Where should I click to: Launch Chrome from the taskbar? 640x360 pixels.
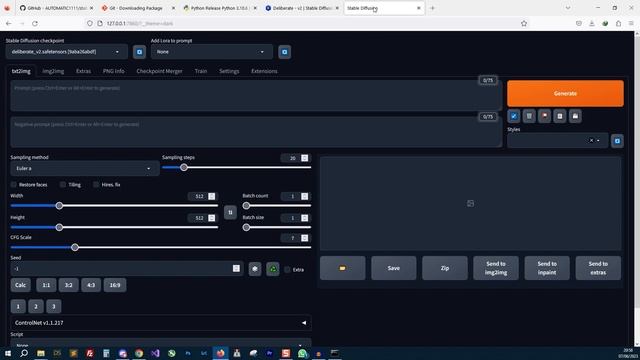click(139, 353)
